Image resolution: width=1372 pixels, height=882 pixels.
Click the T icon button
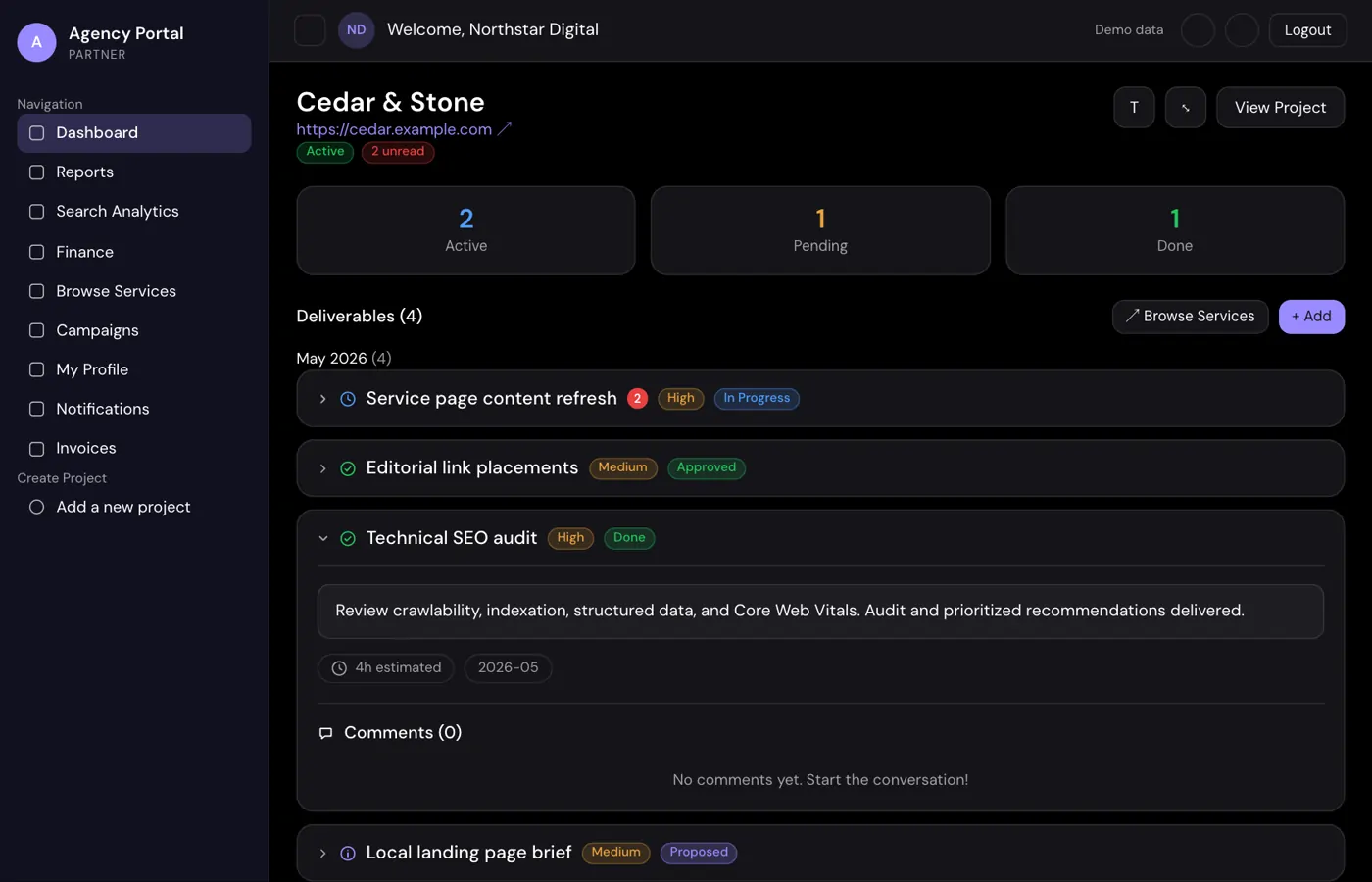click(1134, 108)
